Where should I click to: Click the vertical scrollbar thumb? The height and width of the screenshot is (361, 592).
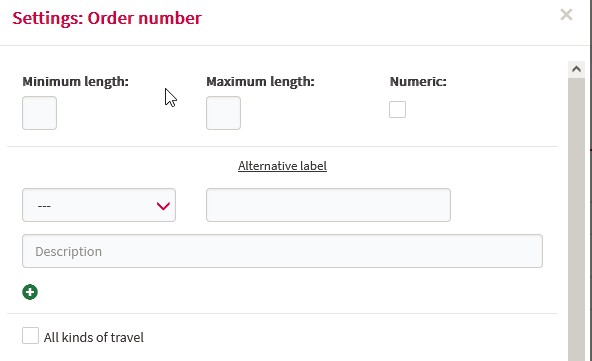(x=576, y=219)
